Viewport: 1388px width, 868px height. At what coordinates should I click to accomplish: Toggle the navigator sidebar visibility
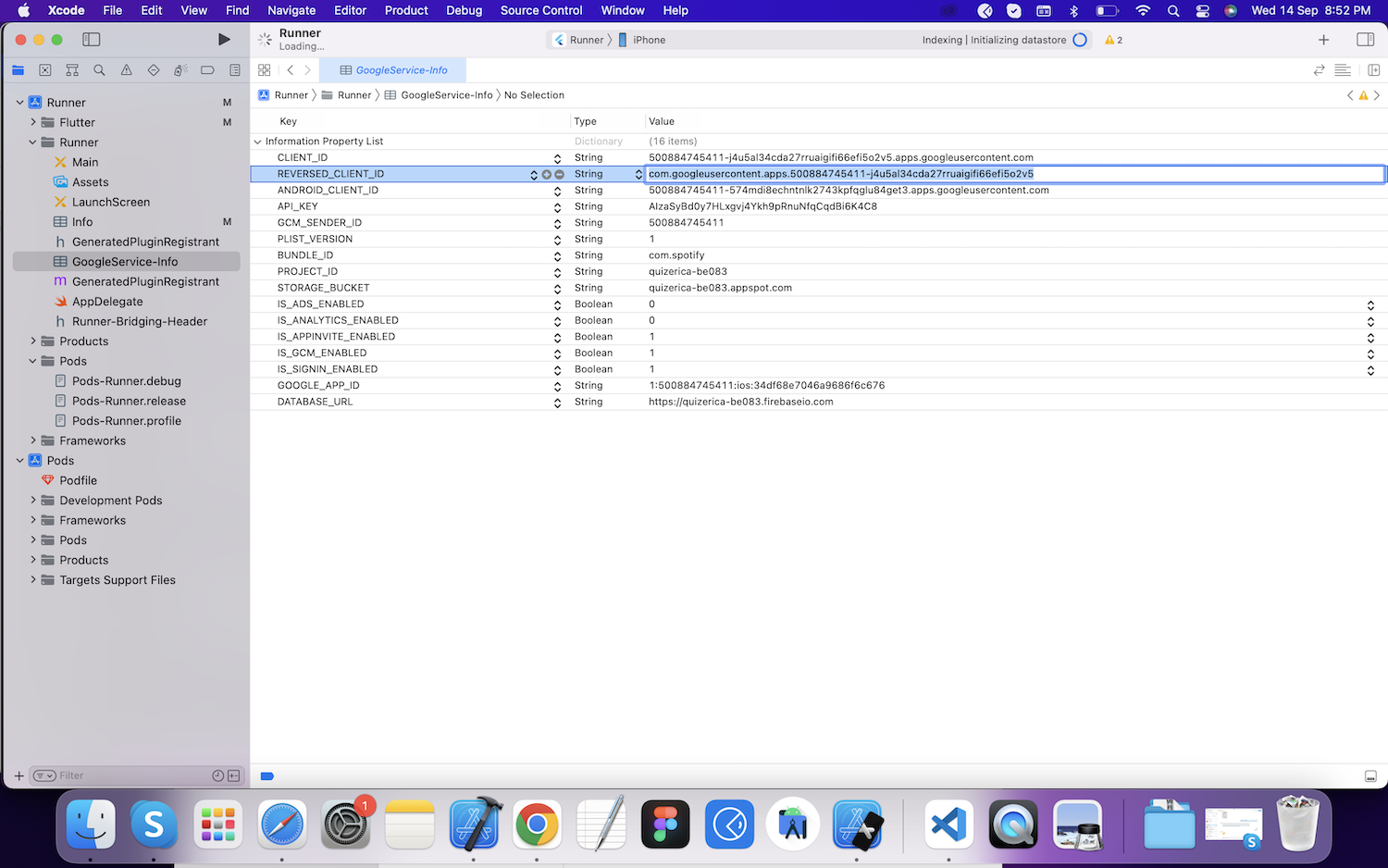point(91,39)
